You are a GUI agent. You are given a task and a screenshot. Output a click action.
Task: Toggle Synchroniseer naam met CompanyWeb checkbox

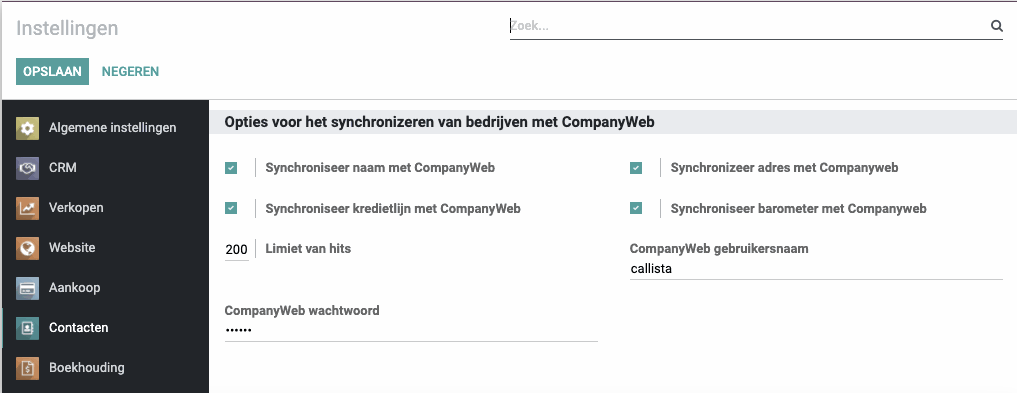(x=231, y=168)
